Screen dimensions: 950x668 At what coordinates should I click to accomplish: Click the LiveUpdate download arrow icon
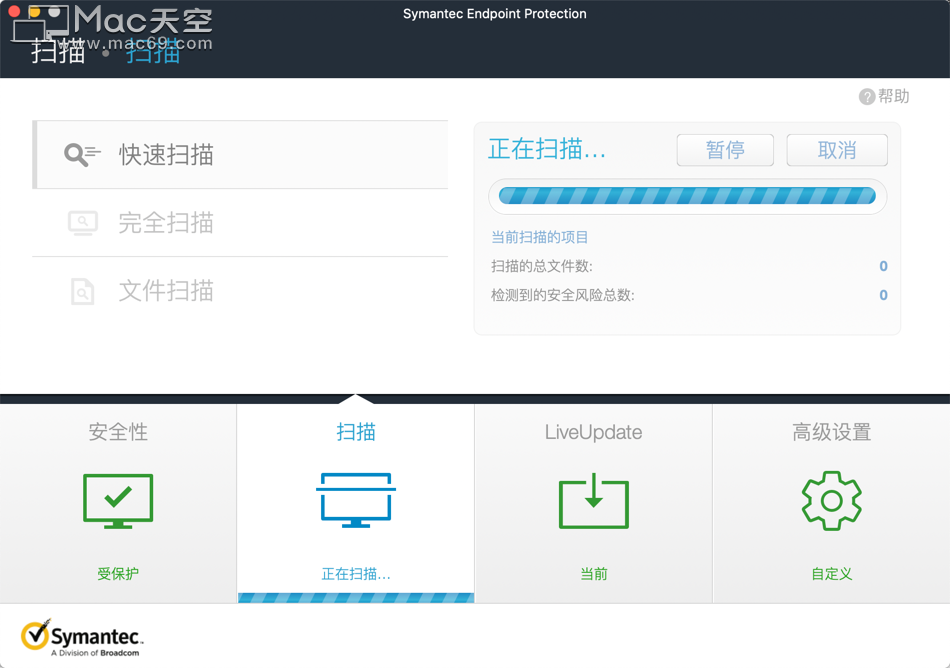tap(594, 500)
